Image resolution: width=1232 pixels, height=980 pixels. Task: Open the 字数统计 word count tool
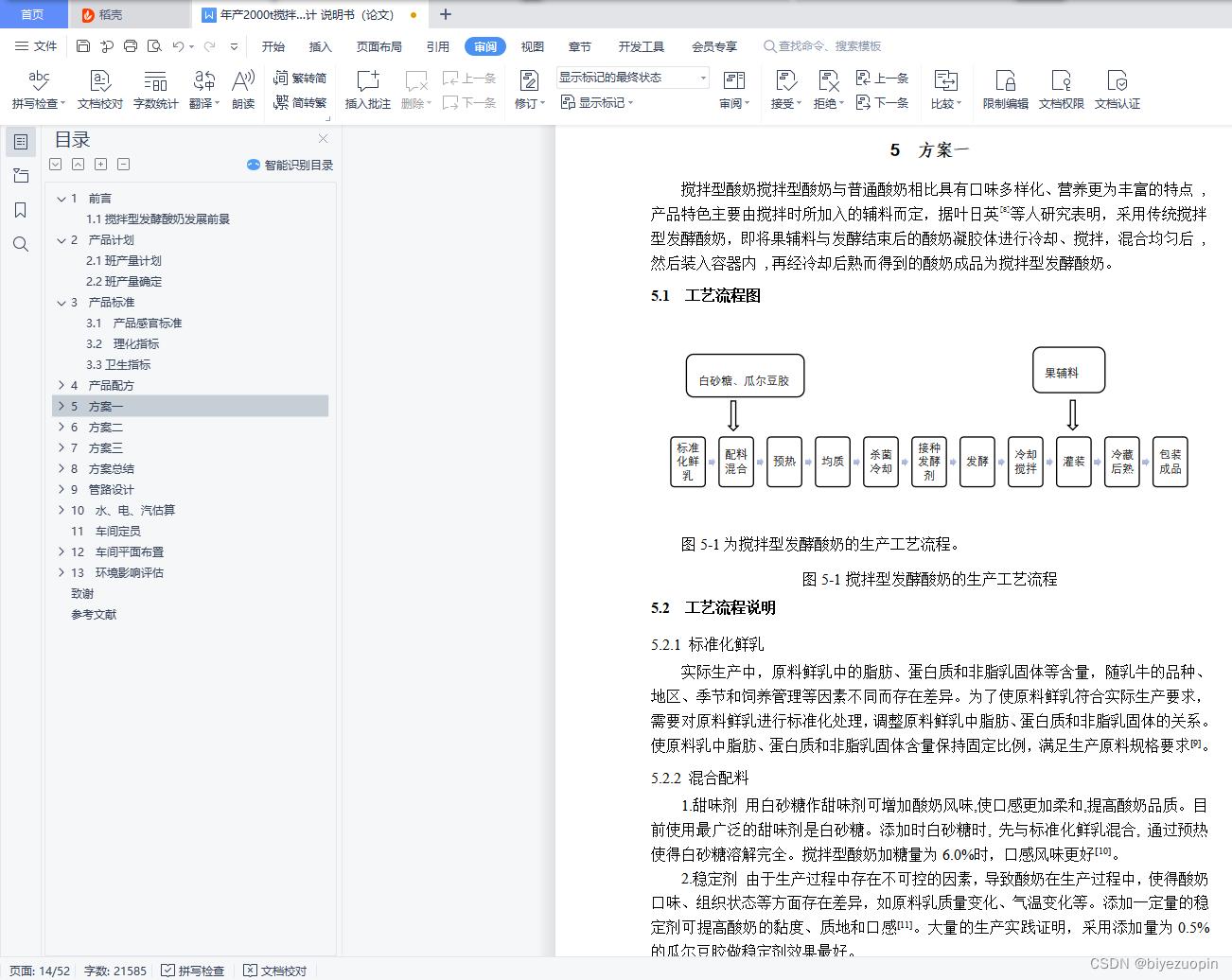pos(154,88)
